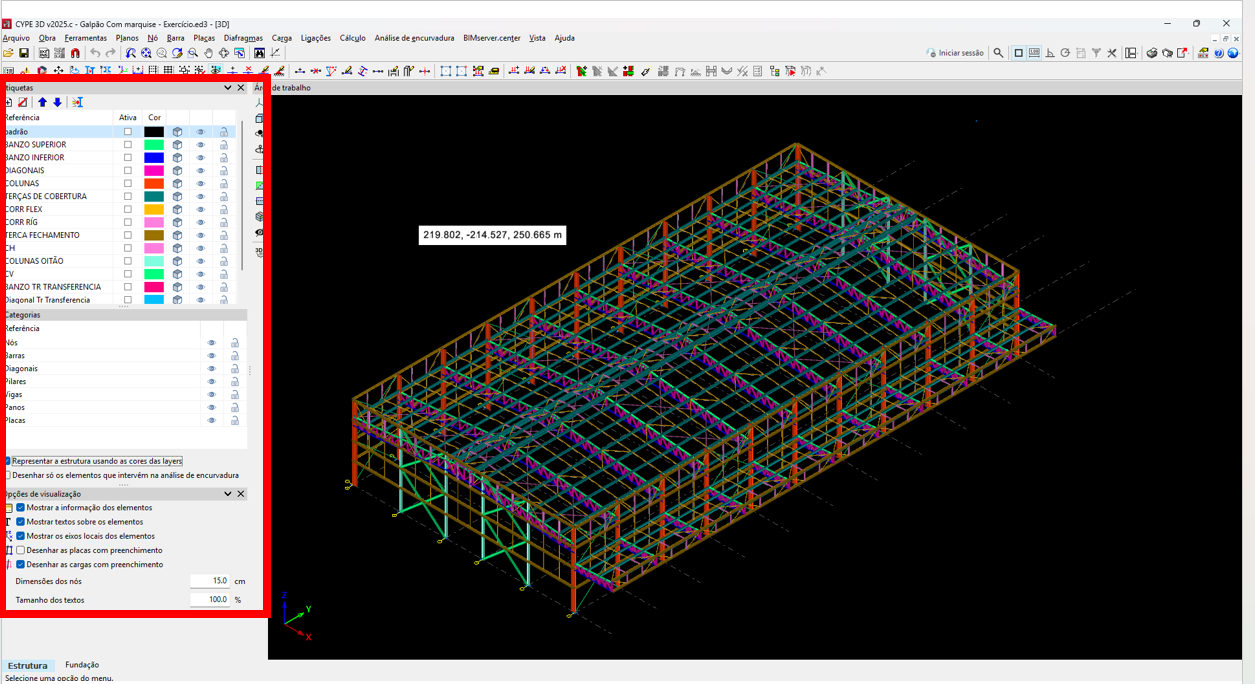The height and width of the screenshot is (684, 1255).
Task: Click the red magnet snap icon
Action: (x=75, y=53)
